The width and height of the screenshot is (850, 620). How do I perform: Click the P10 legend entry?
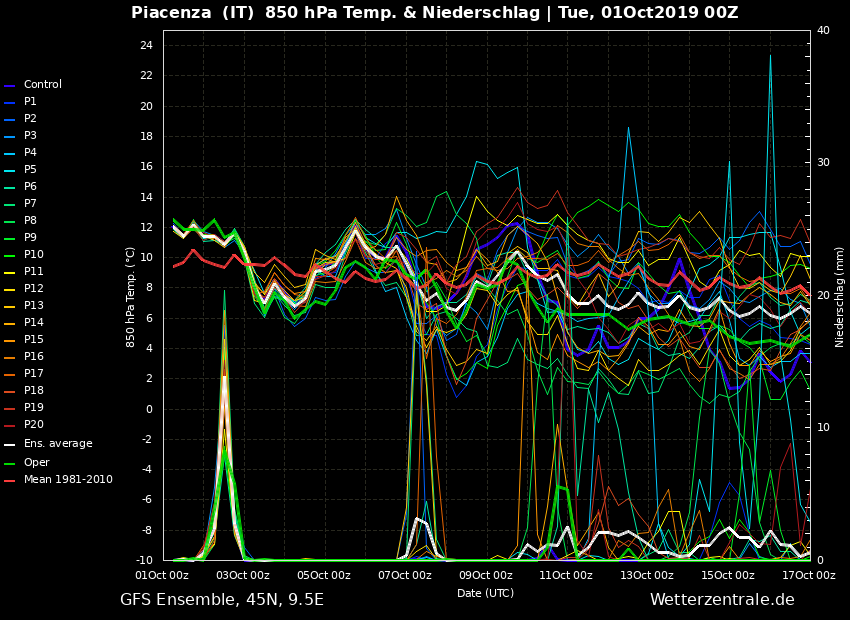point(33,255)
